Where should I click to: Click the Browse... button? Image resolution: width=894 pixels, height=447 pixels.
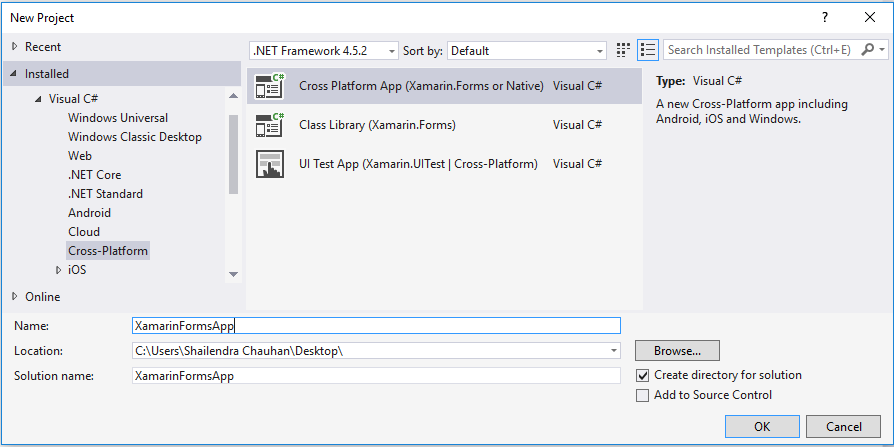(677, 351)
